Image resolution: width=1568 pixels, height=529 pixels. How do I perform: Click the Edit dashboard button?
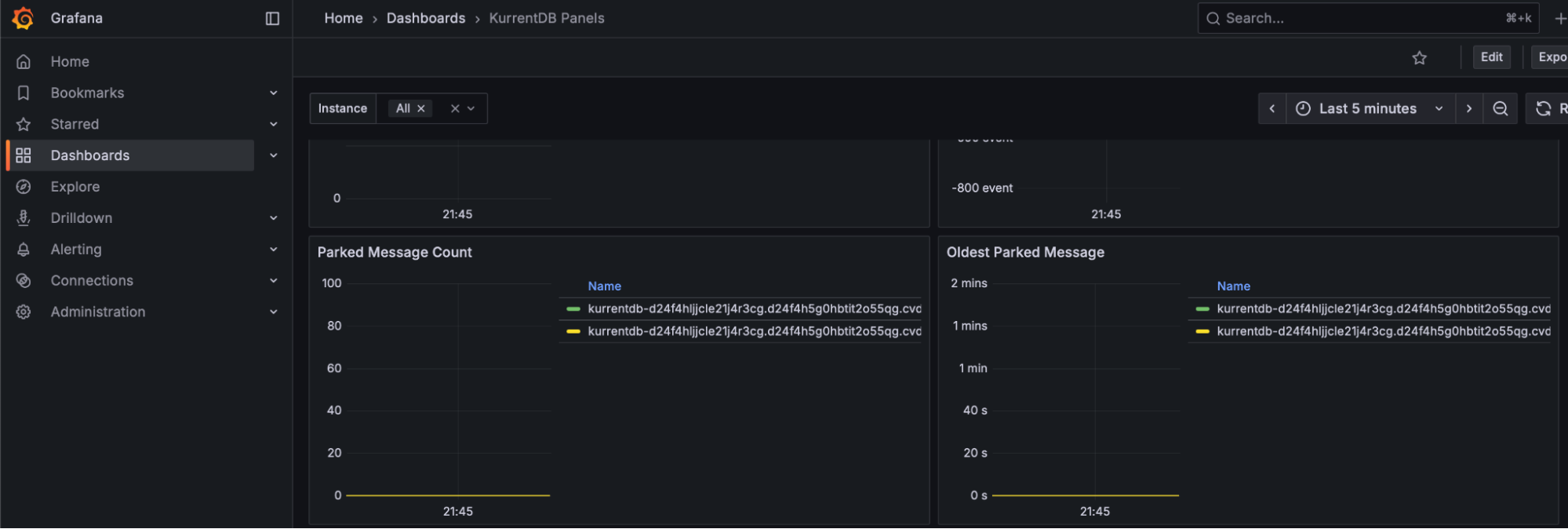(1490, 57)
